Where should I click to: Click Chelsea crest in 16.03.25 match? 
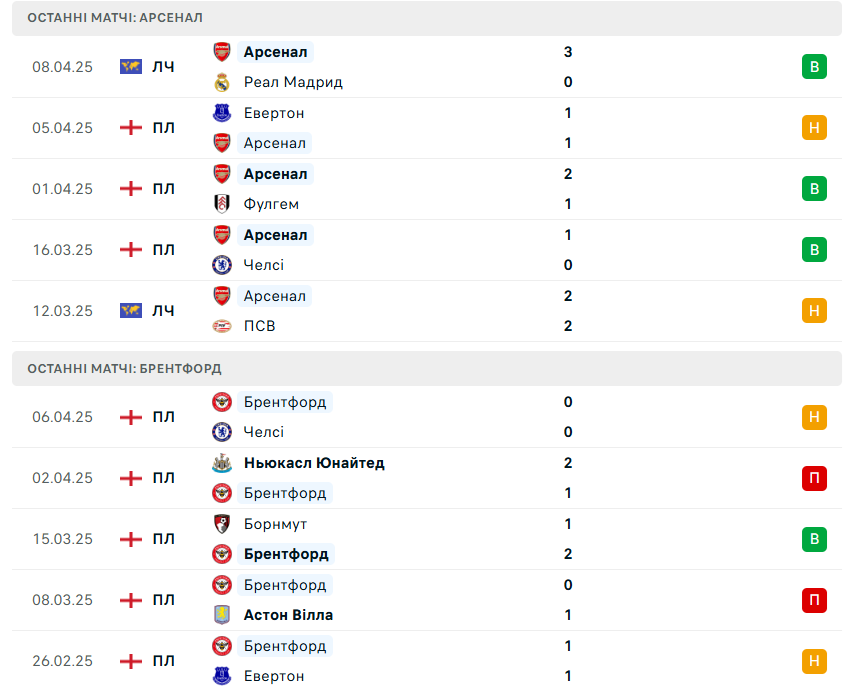click(222, 265)
